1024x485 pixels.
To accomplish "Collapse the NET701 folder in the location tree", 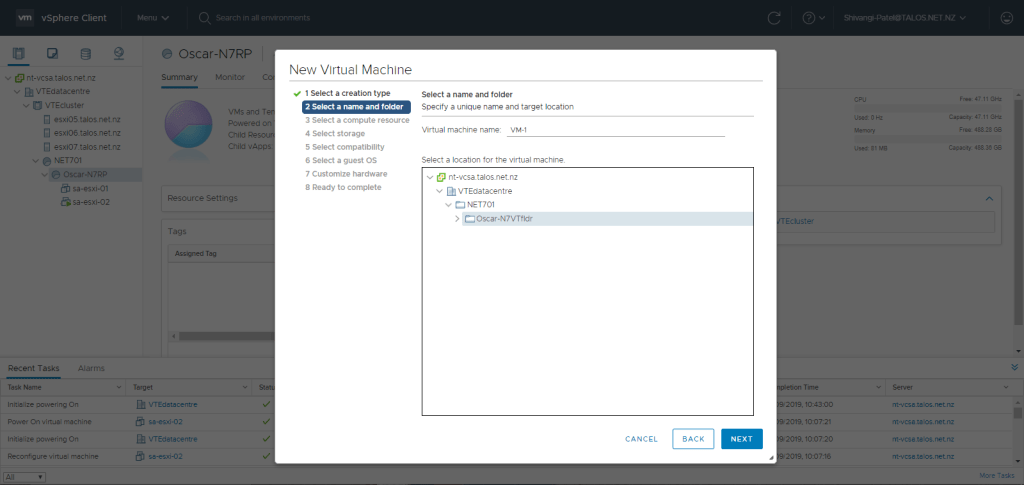I will tap(448, 204).
